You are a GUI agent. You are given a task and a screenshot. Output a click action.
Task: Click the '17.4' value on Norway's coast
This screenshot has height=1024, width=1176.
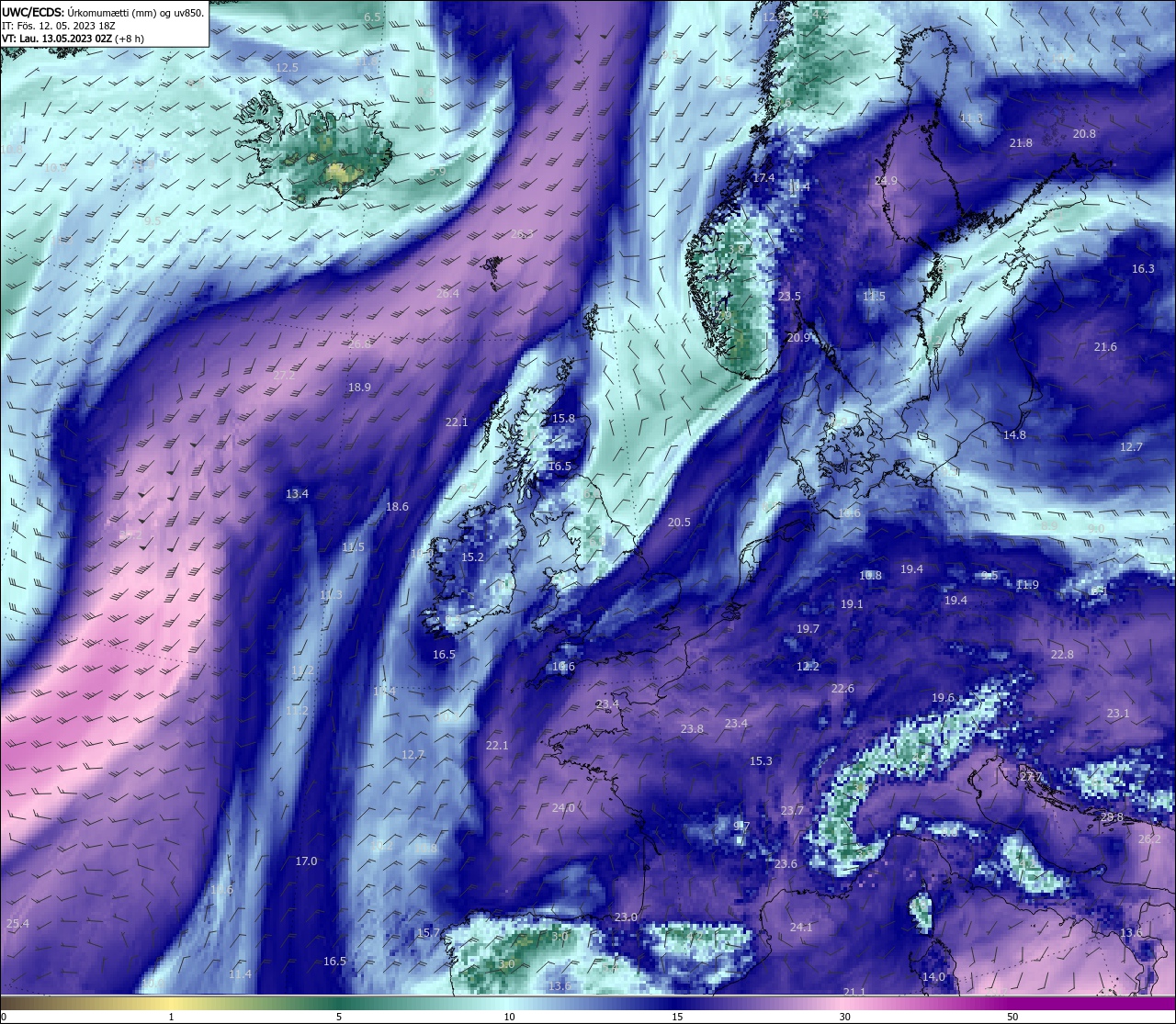pyautogui.click(x=763, y=178)
